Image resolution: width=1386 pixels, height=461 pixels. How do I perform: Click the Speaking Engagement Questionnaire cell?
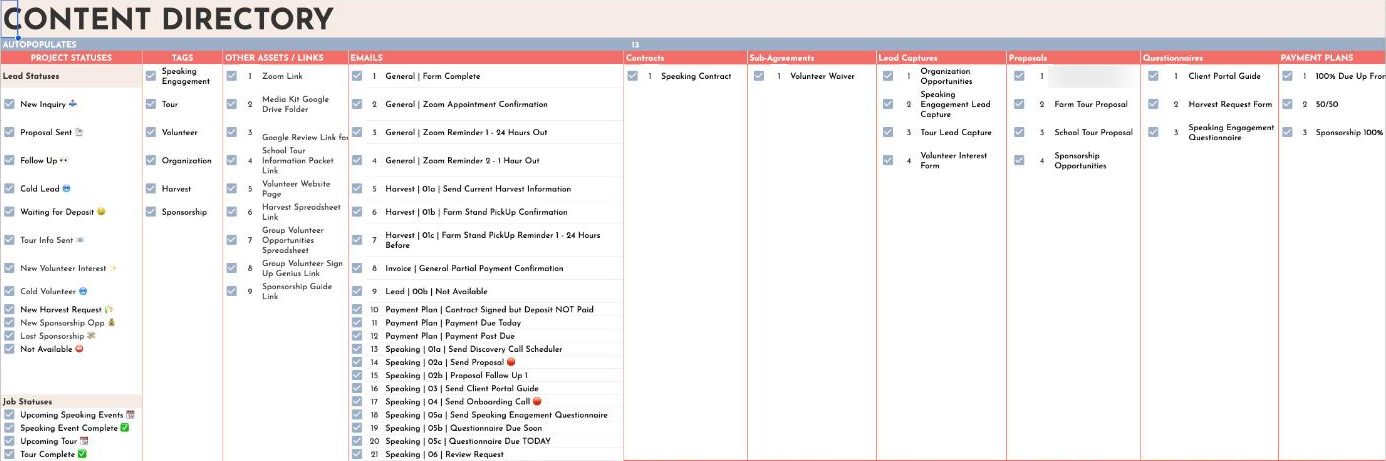pos(1231,132)
